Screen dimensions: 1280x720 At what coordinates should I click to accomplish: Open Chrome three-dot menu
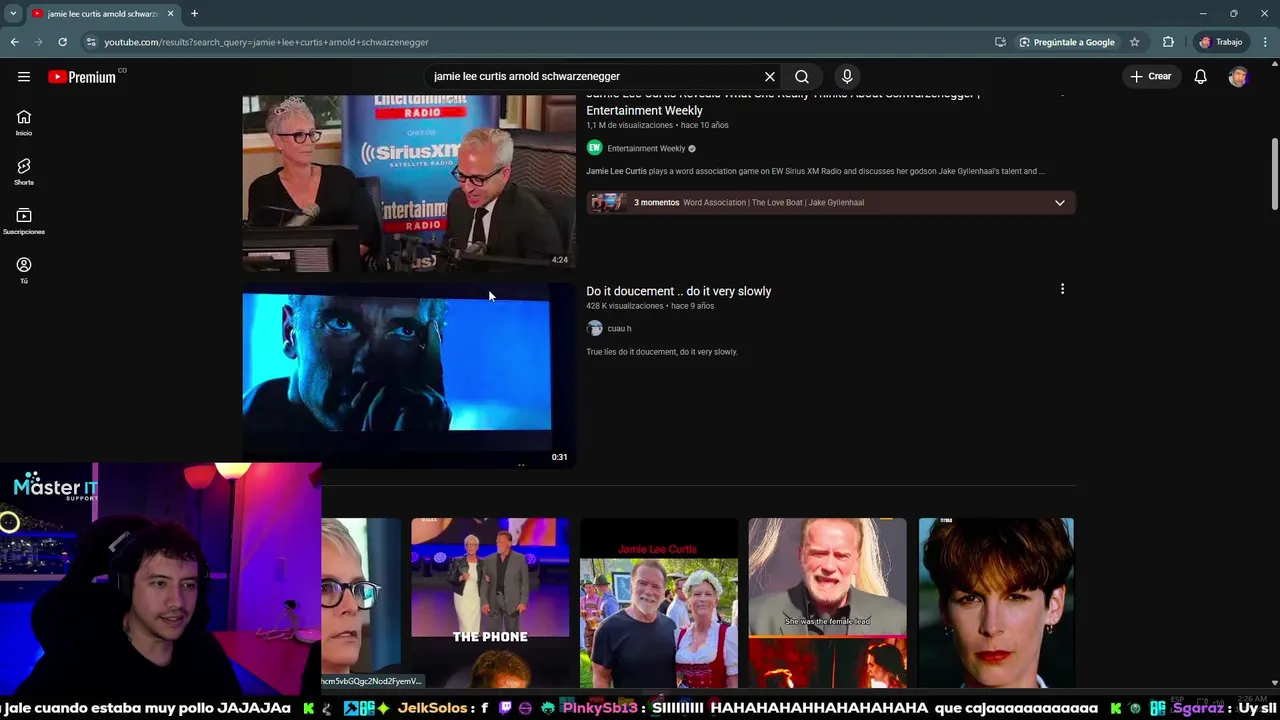click(1265, 42)
